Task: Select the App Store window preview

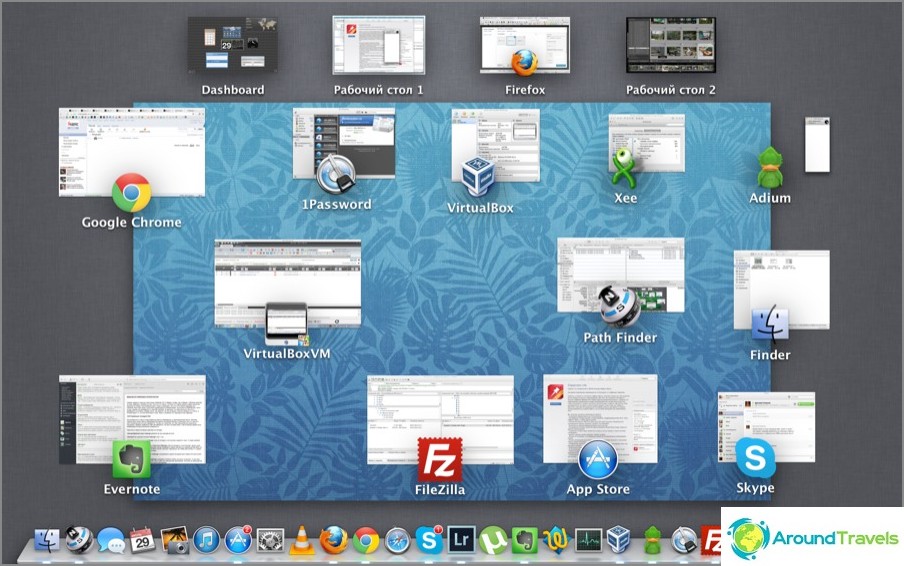Action: (600, 418)
